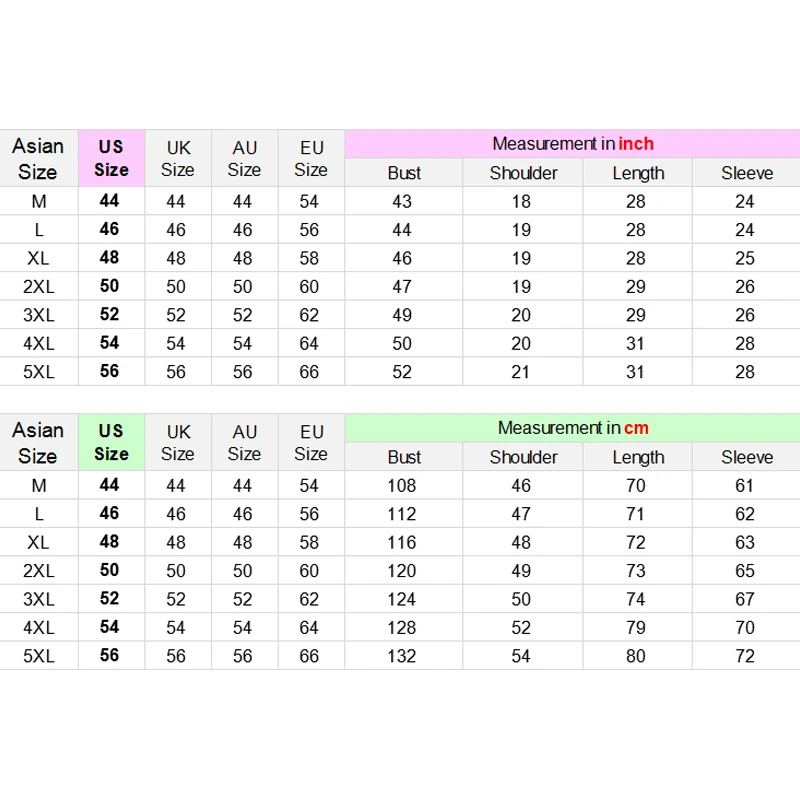This screenshot has width=800, height=800.
Task: Select shoulder value 21 in inch table
Action: tap(523, 372)
